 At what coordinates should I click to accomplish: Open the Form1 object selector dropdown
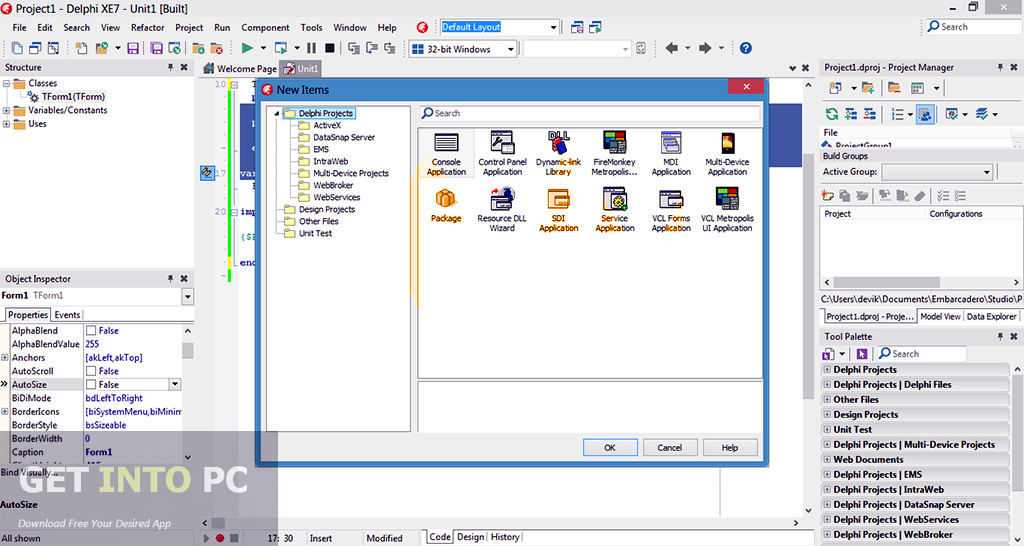coord(187,297)
